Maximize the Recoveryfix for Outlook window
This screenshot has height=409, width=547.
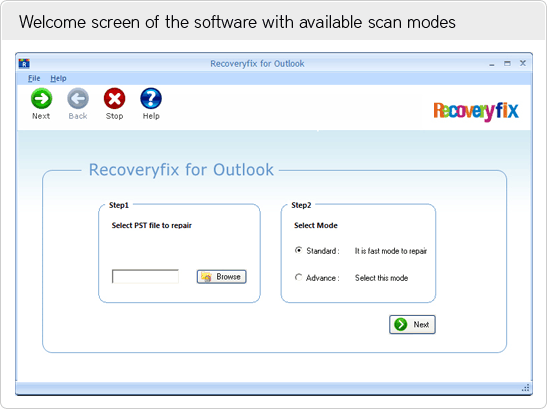click(507, 63)
